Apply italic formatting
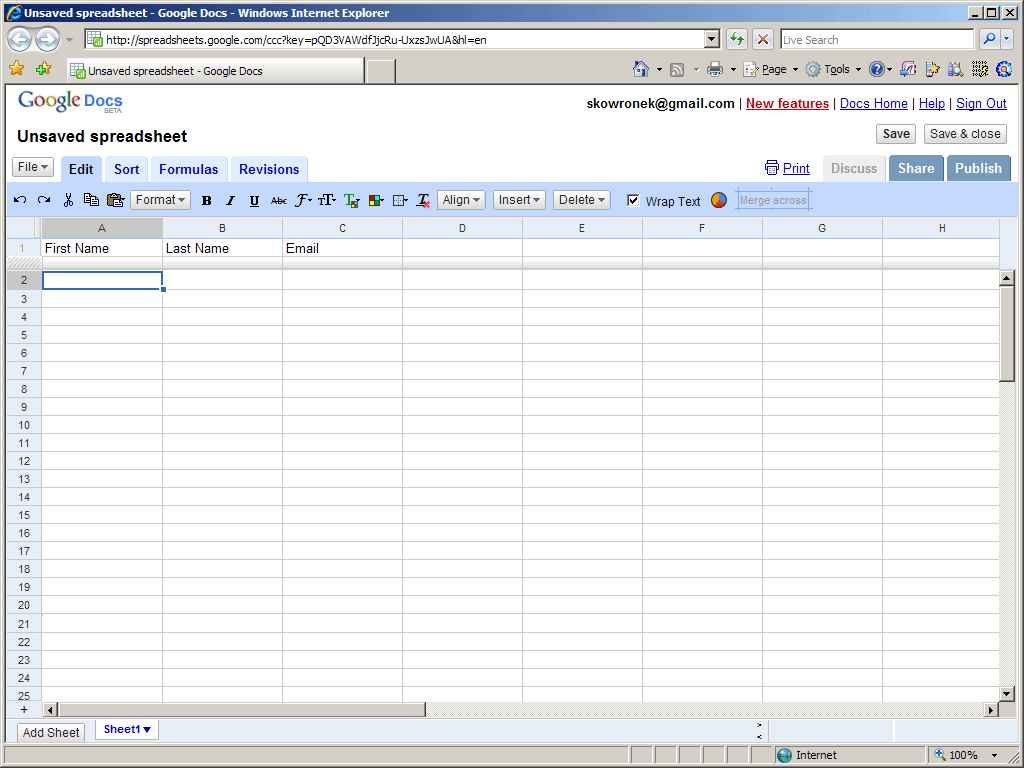Screen dimensions: 1024x768 point(230,200)
